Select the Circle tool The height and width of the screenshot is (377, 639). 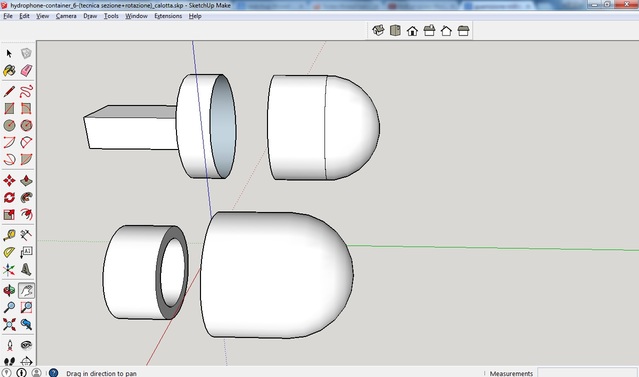click(9, 125)
